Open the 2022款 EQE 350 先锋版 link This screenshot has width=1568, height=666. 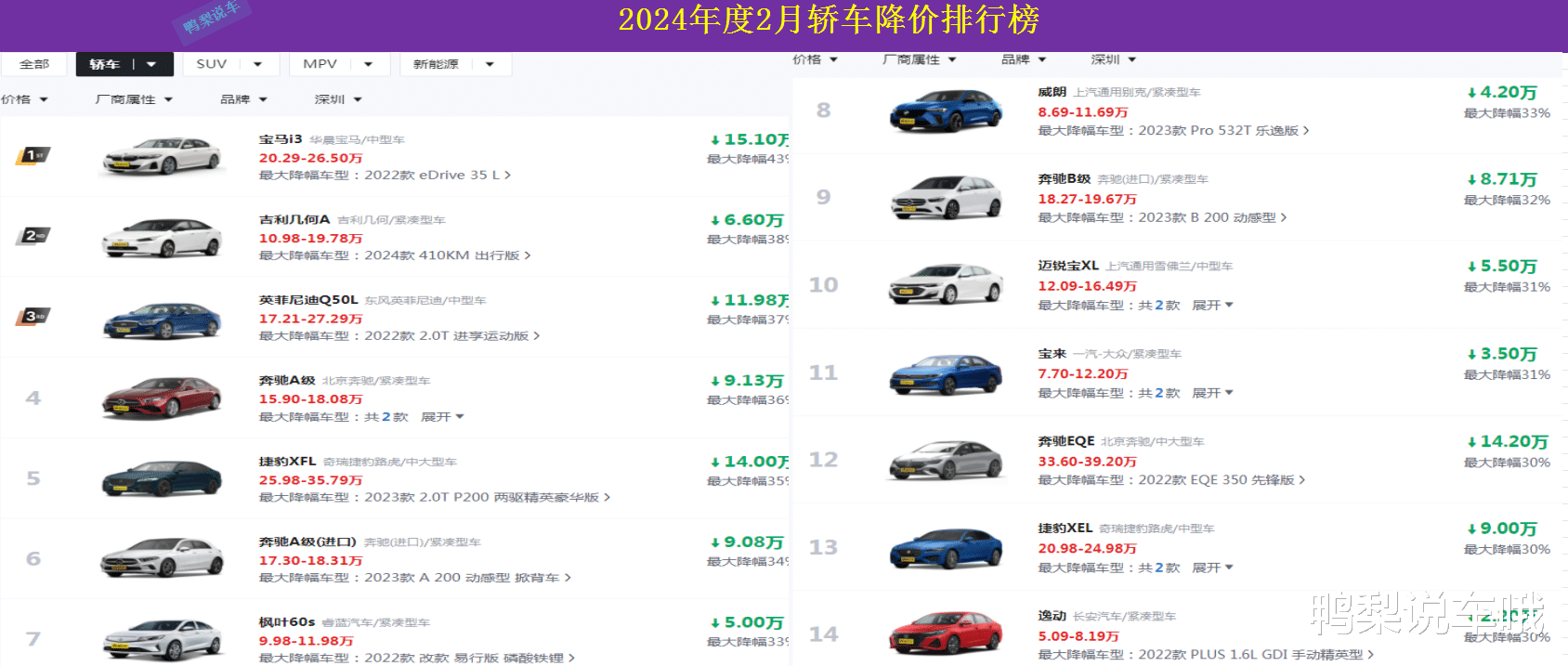click(x=1222, y=480)
